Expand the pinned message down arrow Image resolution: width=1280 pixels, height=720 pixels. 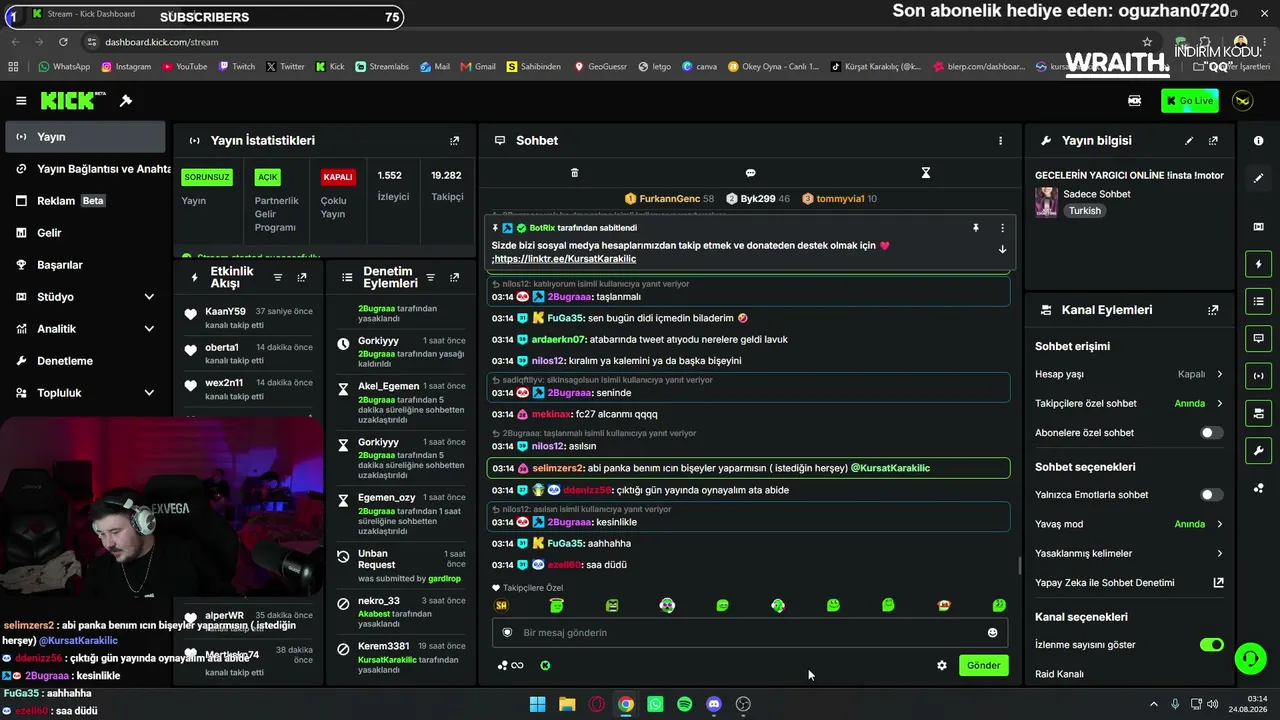tap(1002, 250)
